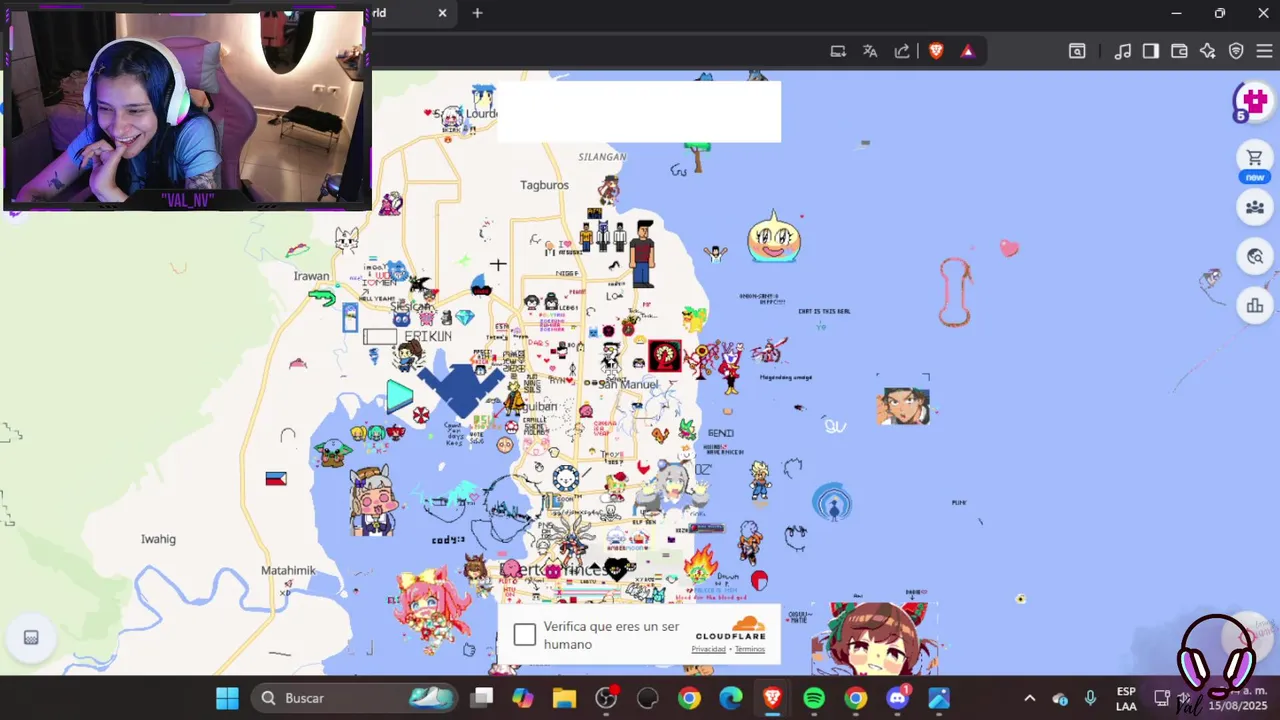Open the media playback music note icon
The width and height of the screenshot is (1280, 720).
(1123, 51)
